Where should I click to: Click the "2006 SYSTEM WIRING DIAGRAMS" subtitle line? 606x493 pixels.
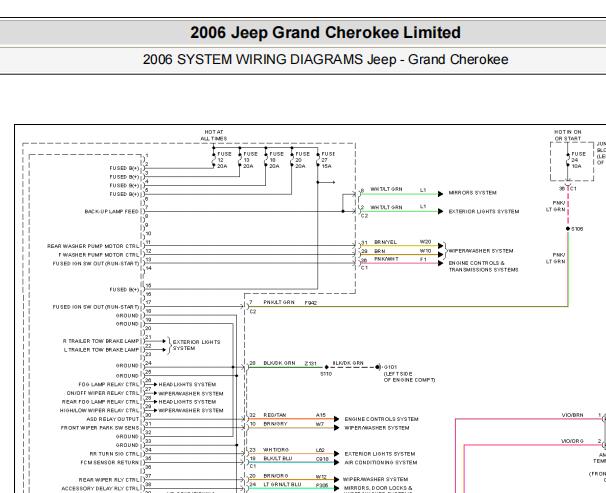[325, 60]
